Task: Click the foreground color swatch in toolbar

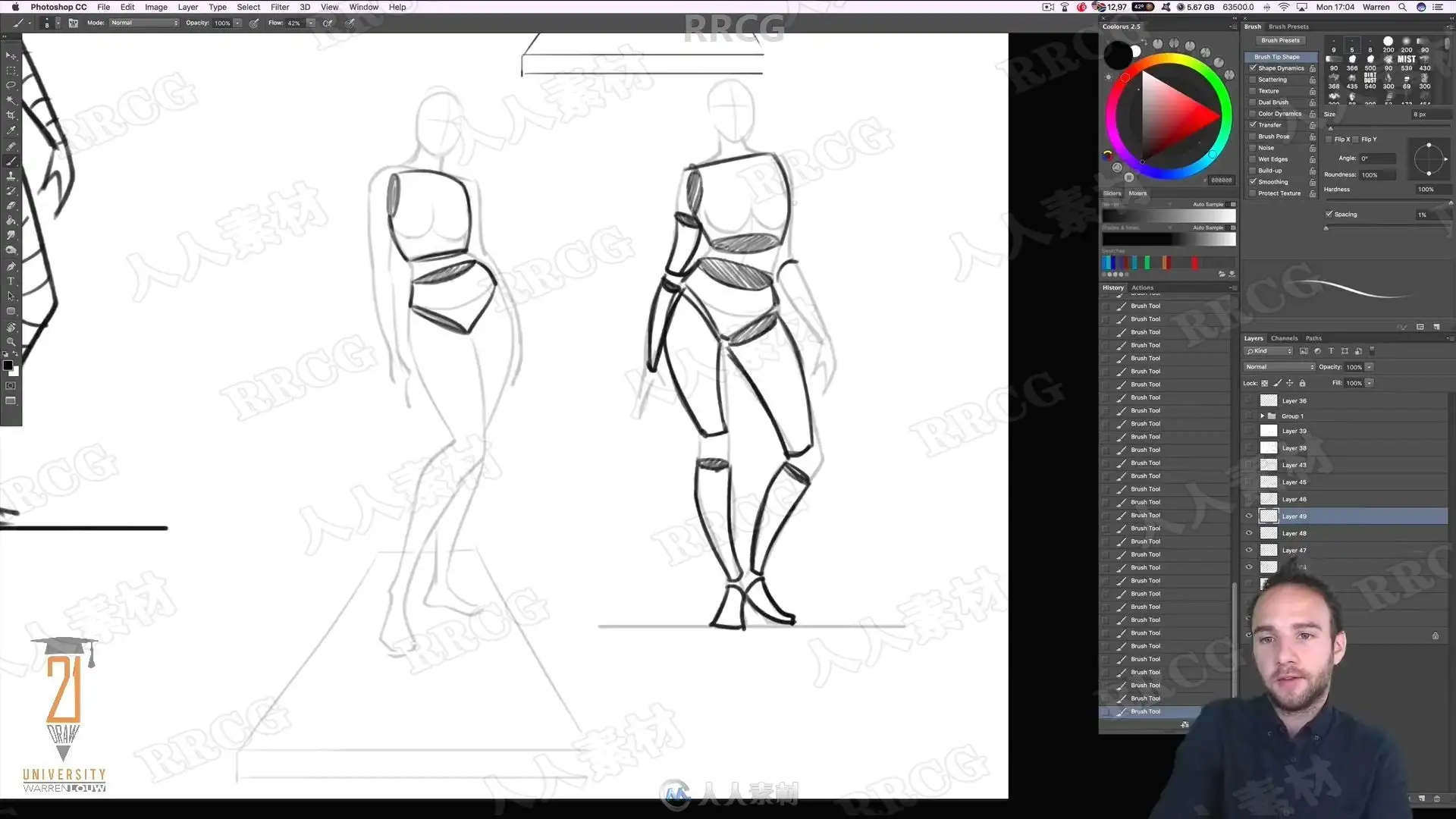Action: (x=8, y=366)
